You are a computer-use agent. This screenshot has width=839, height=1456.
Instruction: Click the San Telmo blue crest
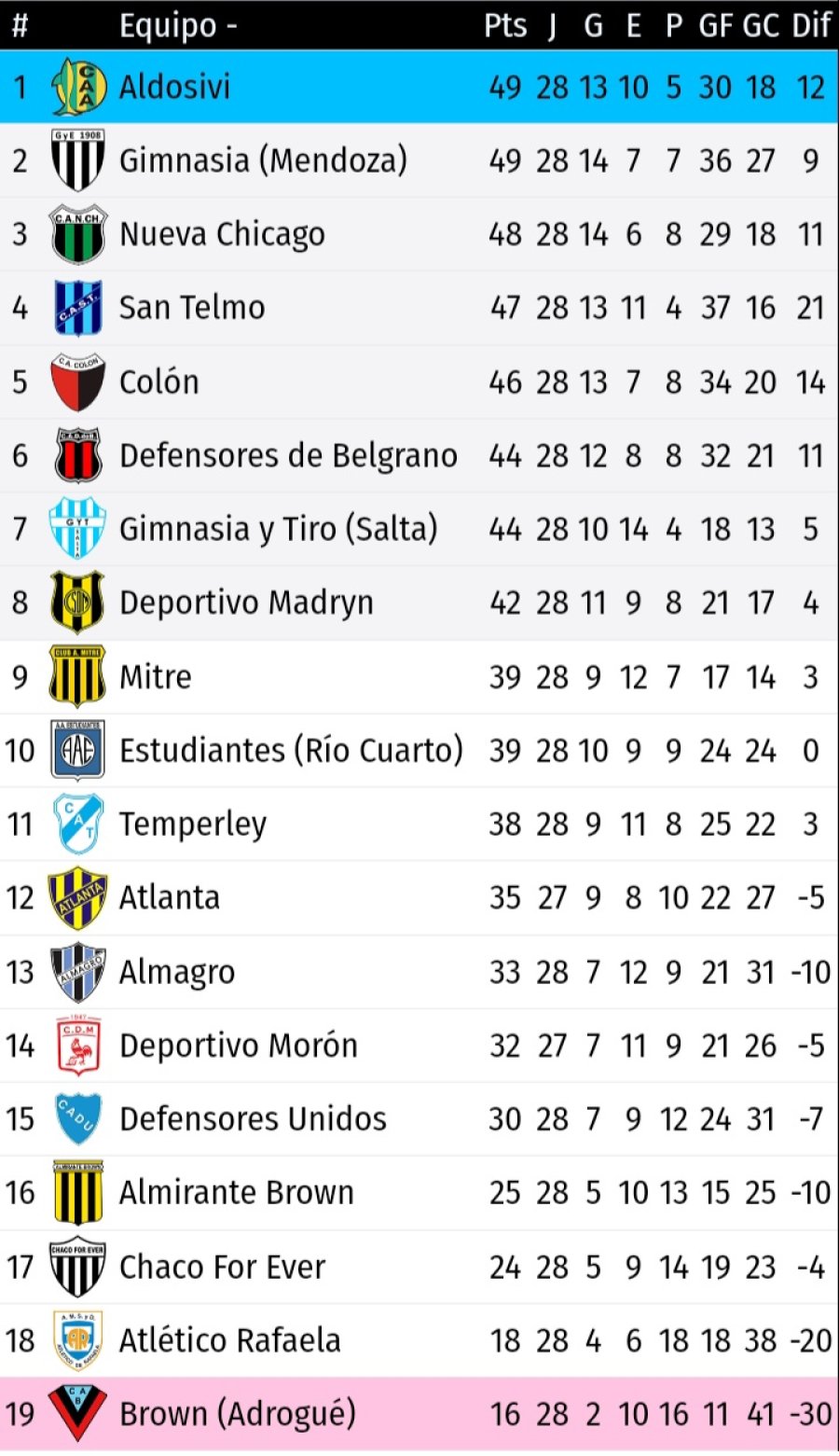point(77,308)
